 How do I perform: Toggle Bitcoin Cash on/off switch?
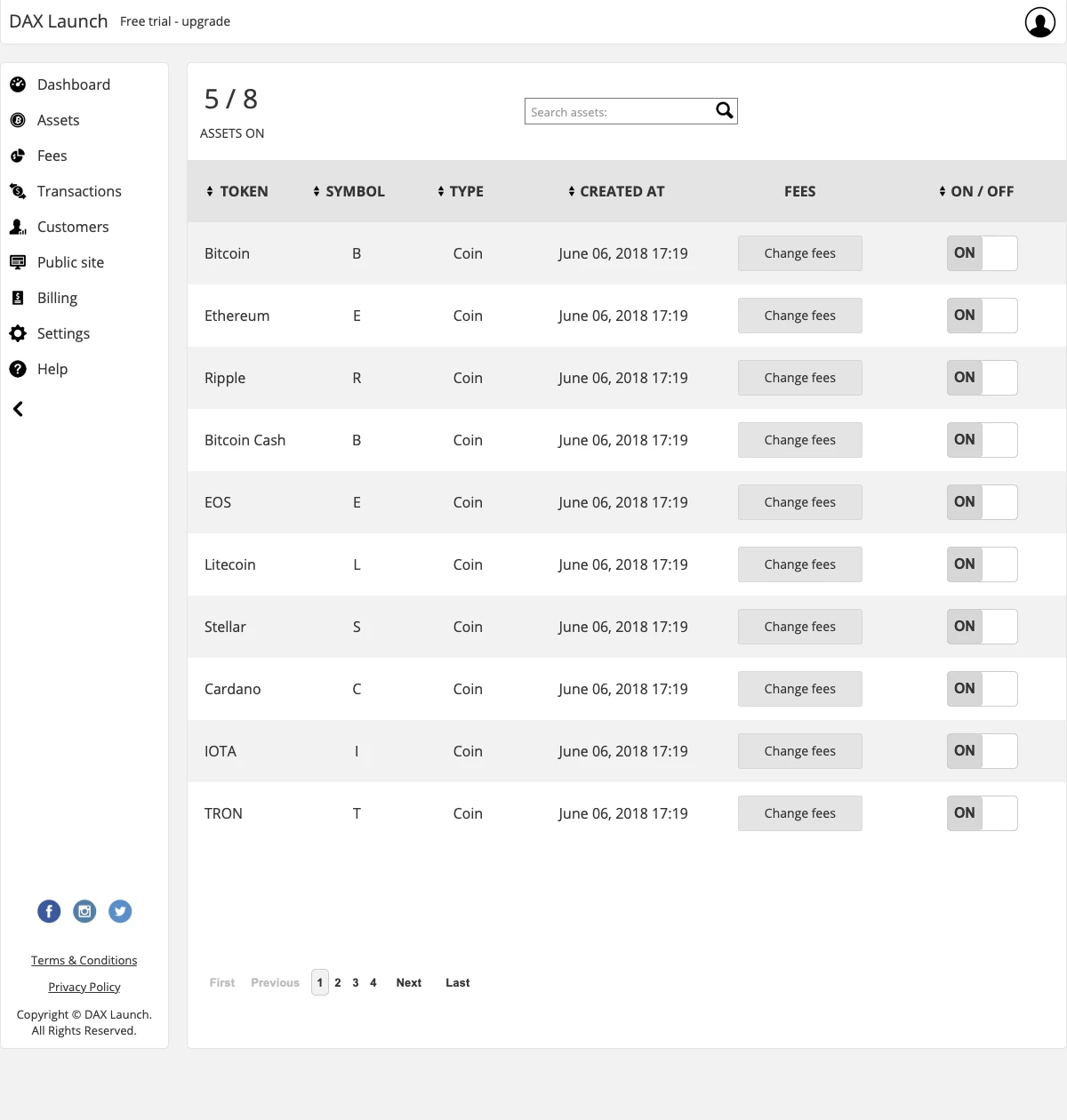point(983,440)
